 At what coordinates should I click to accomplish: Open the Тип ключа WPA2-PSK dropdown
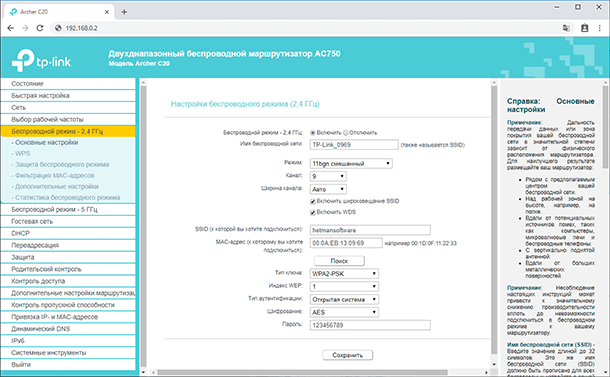[x=344, y=274]
